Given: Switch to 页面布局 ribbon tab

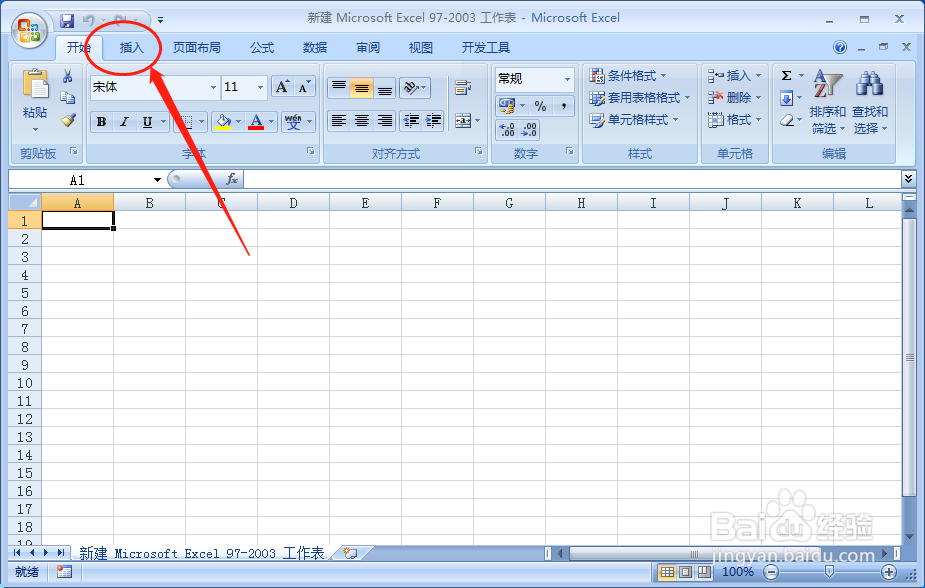Looking at the screenshot, I should tap(196, 48).
